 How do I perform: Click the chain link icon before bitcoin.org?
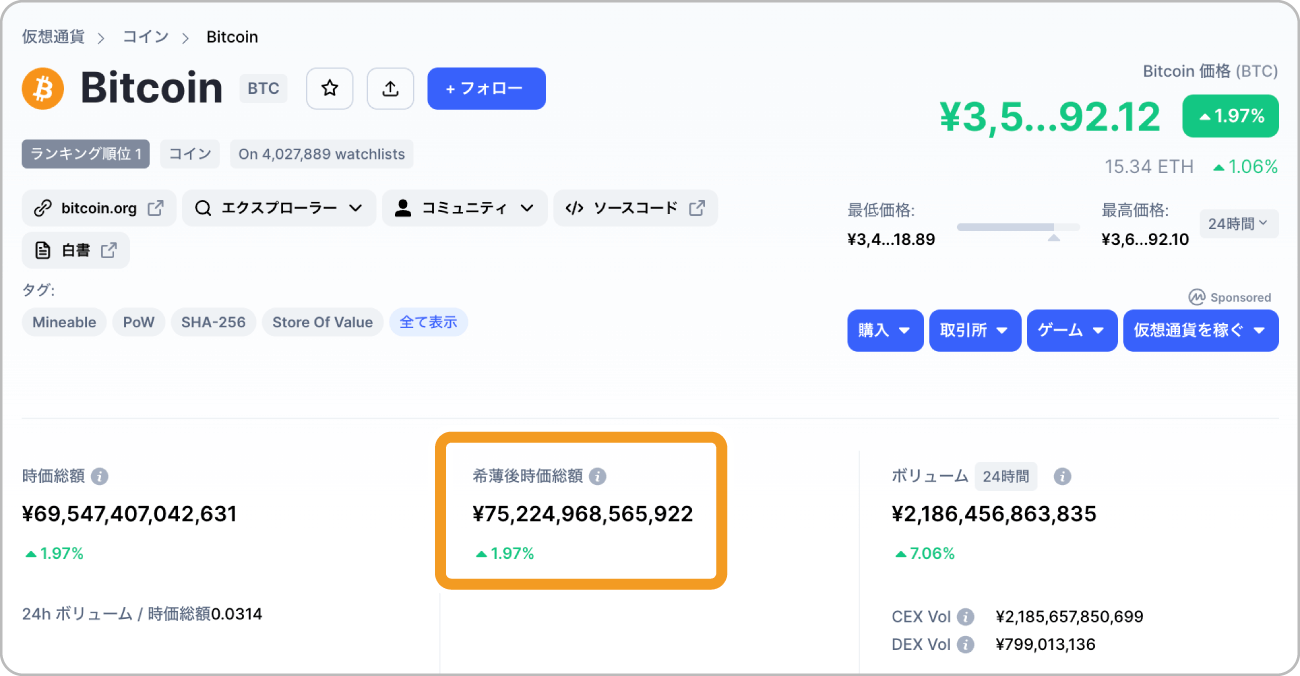coord(43,208)
